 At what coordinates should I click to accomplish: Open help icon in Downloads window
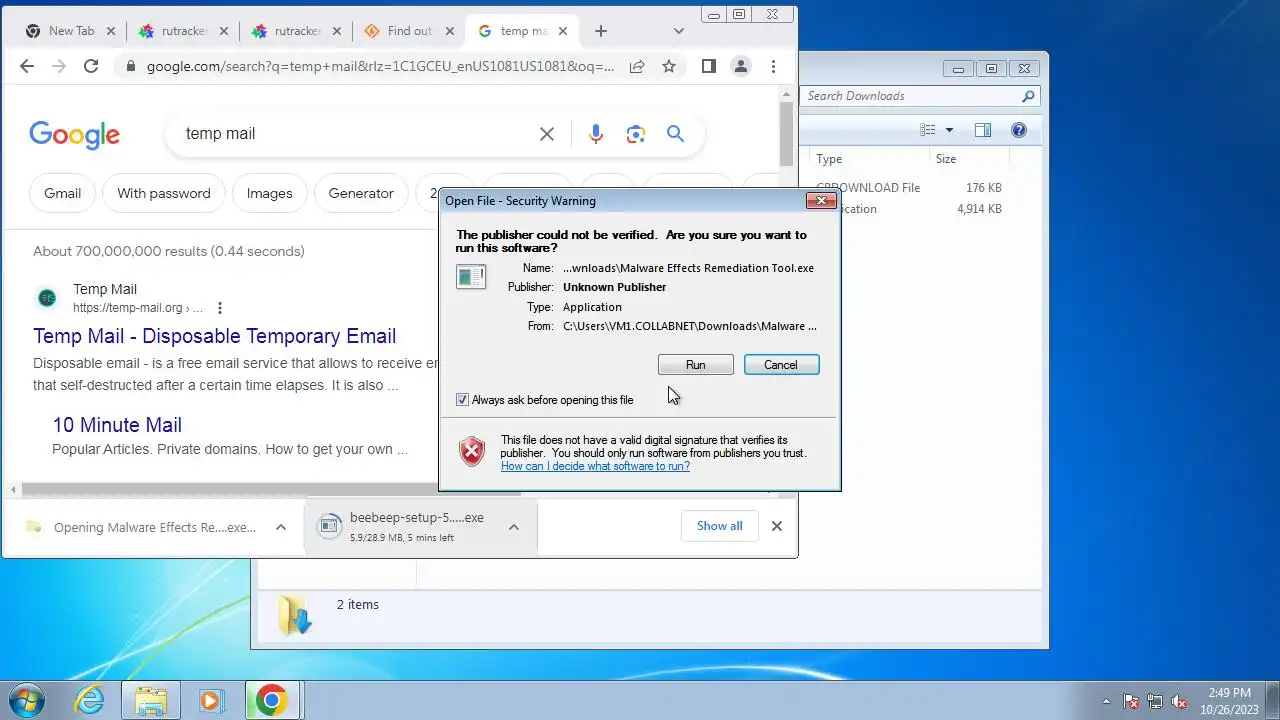click(1019, 130)
